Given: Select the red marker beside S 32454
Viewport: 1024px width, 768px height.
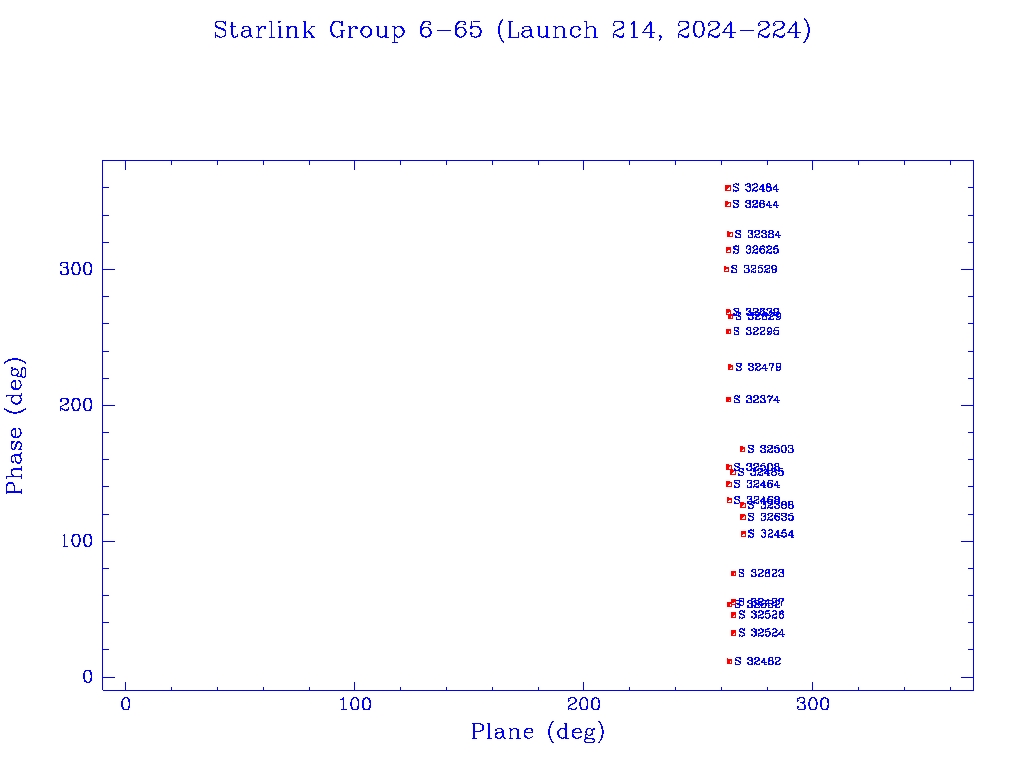Looking at the screenshot, I should pos(743,534).
